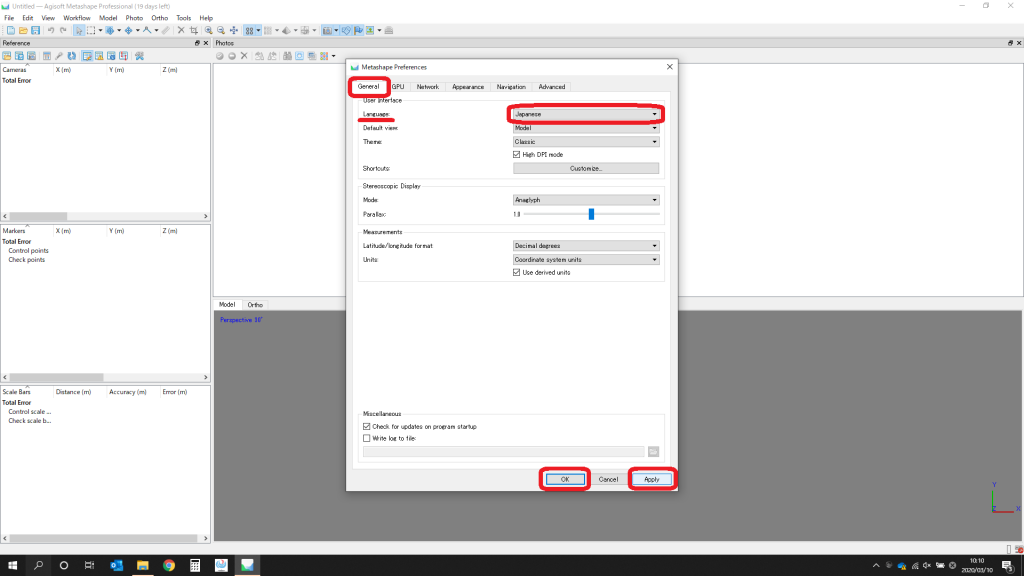This screenshot has width=1024, height=576.
Task: Select the Navigation arrow tool
Action: 78,30
